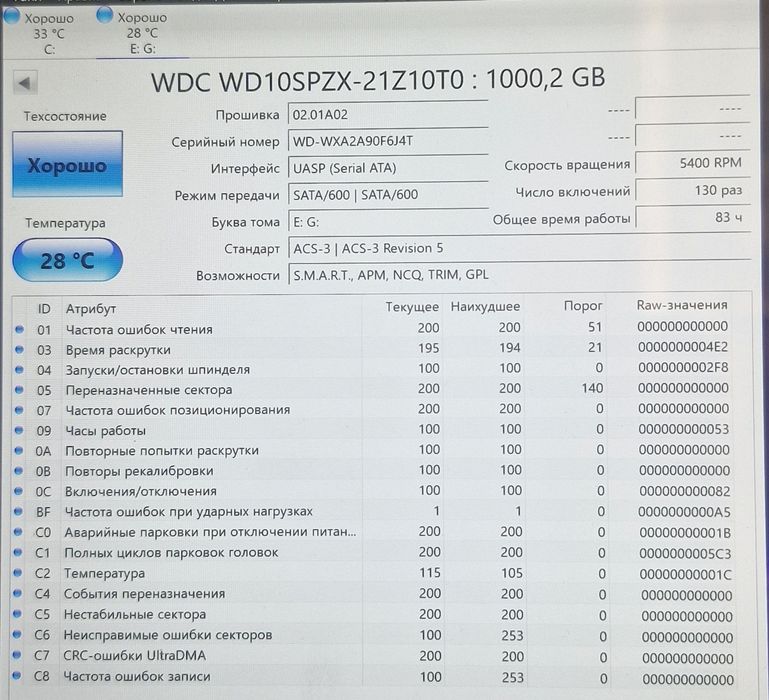Click raw value 0000000000A5
The image size is (769, 700).
tap(684, 512)
